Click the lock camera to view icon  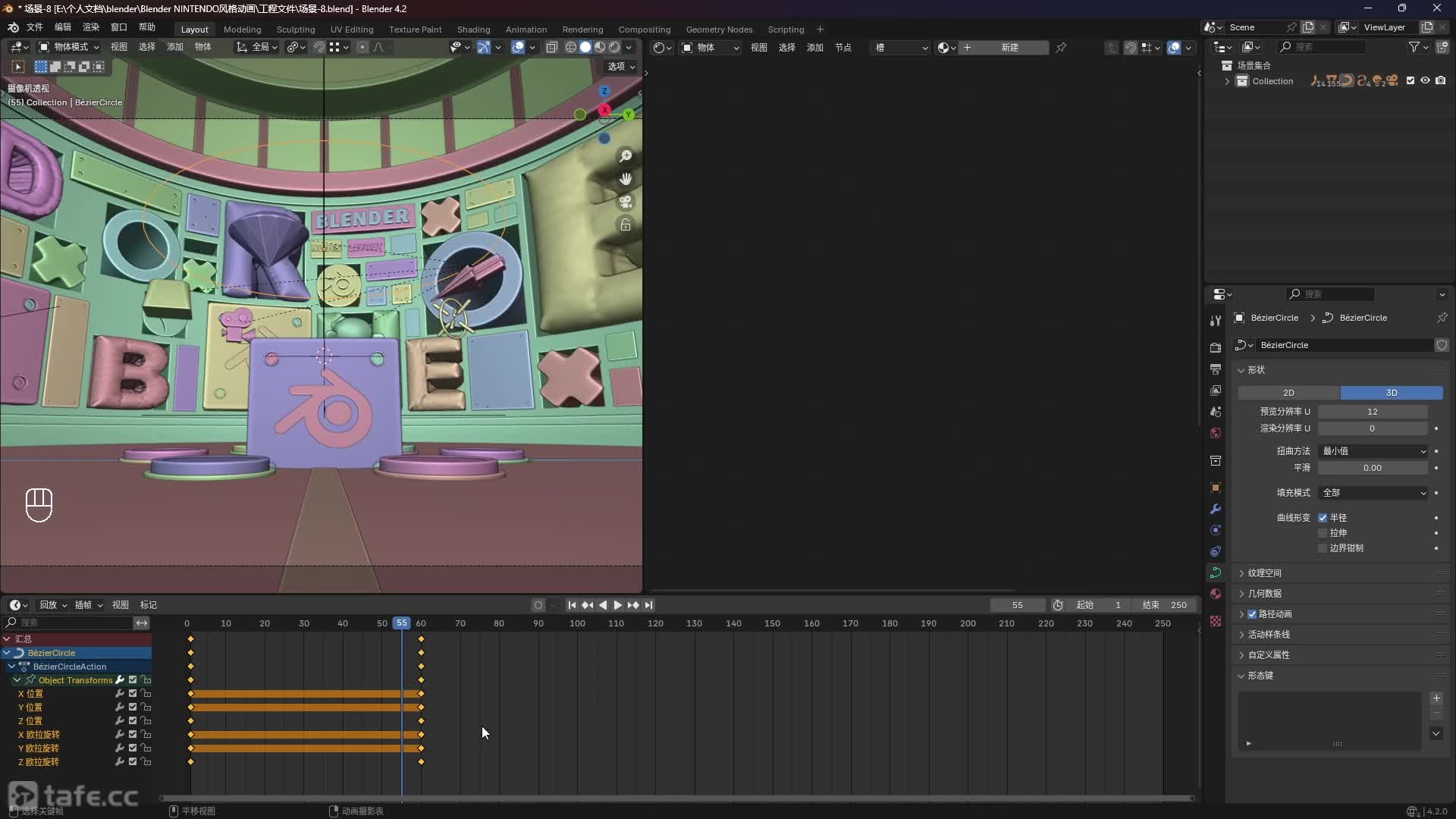pyautogui.click(x=626, y=224)
